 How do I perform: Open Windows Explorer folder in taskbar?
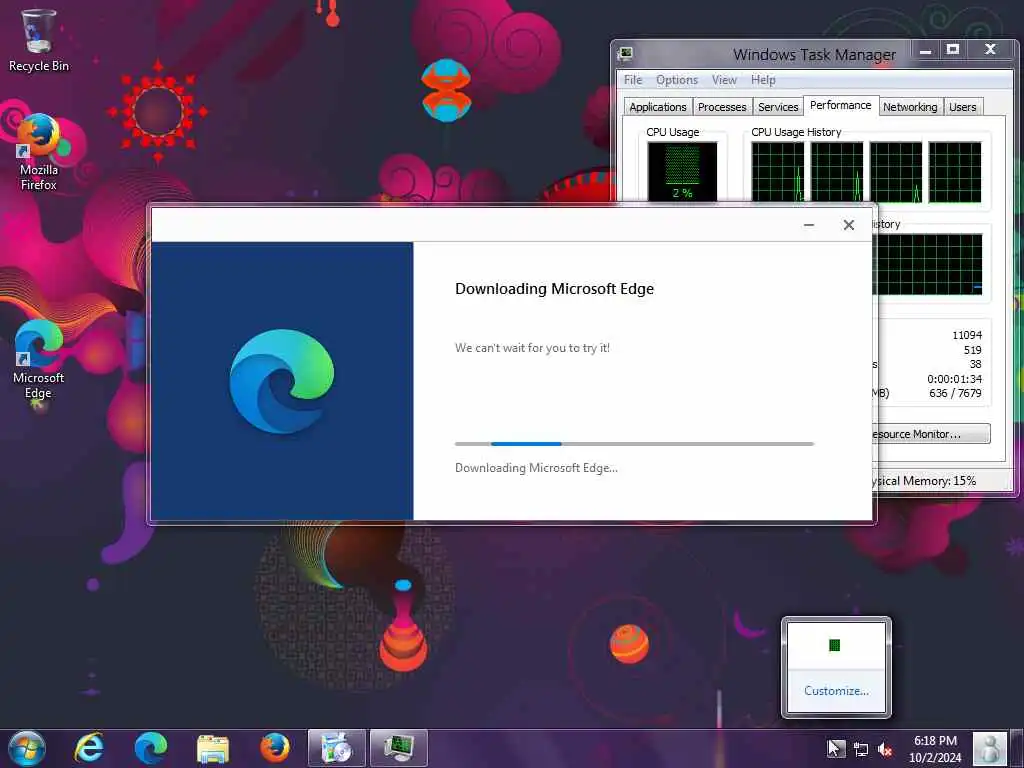[213, 748]
